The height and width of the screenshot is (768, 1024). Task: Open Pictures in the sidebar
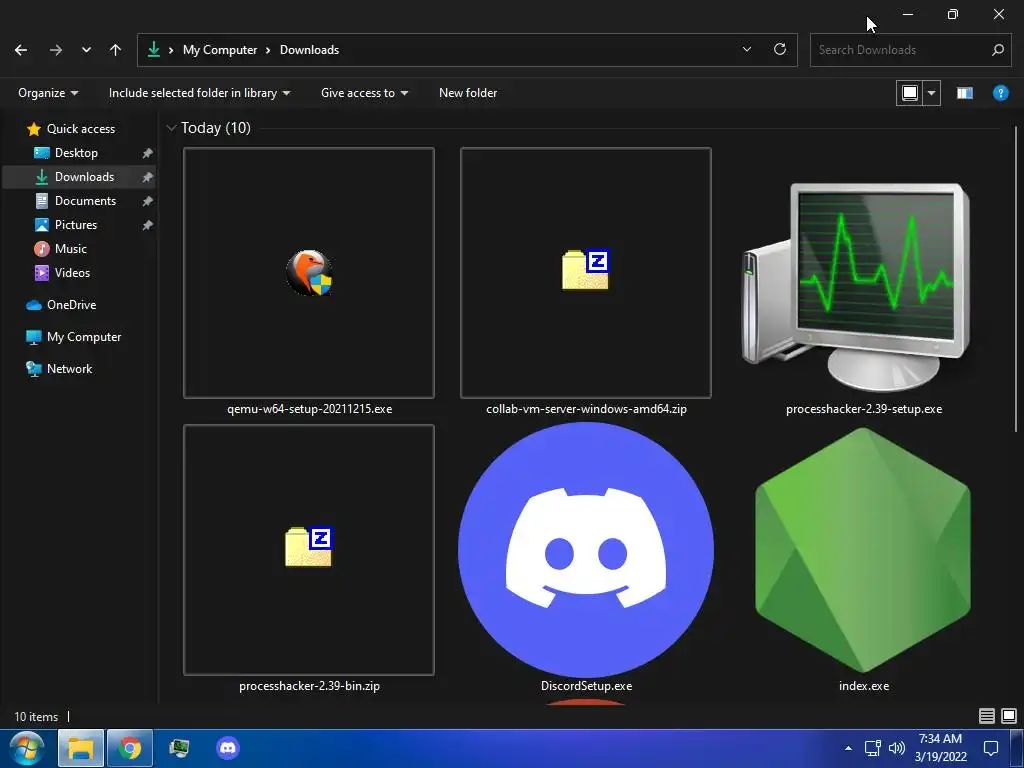(x=76, y=225)
